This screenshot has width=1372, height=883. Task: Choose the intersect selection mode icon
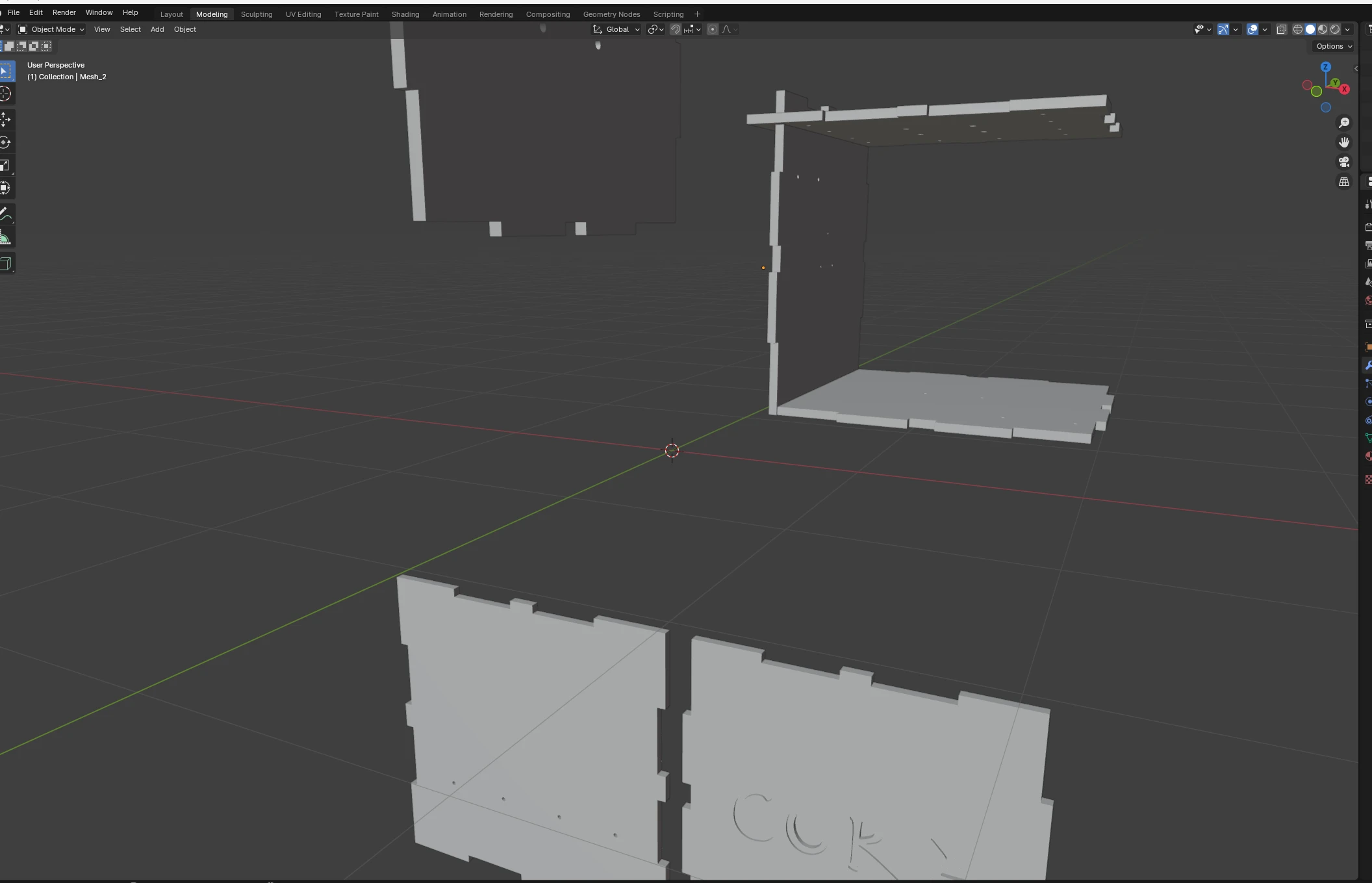46,46
